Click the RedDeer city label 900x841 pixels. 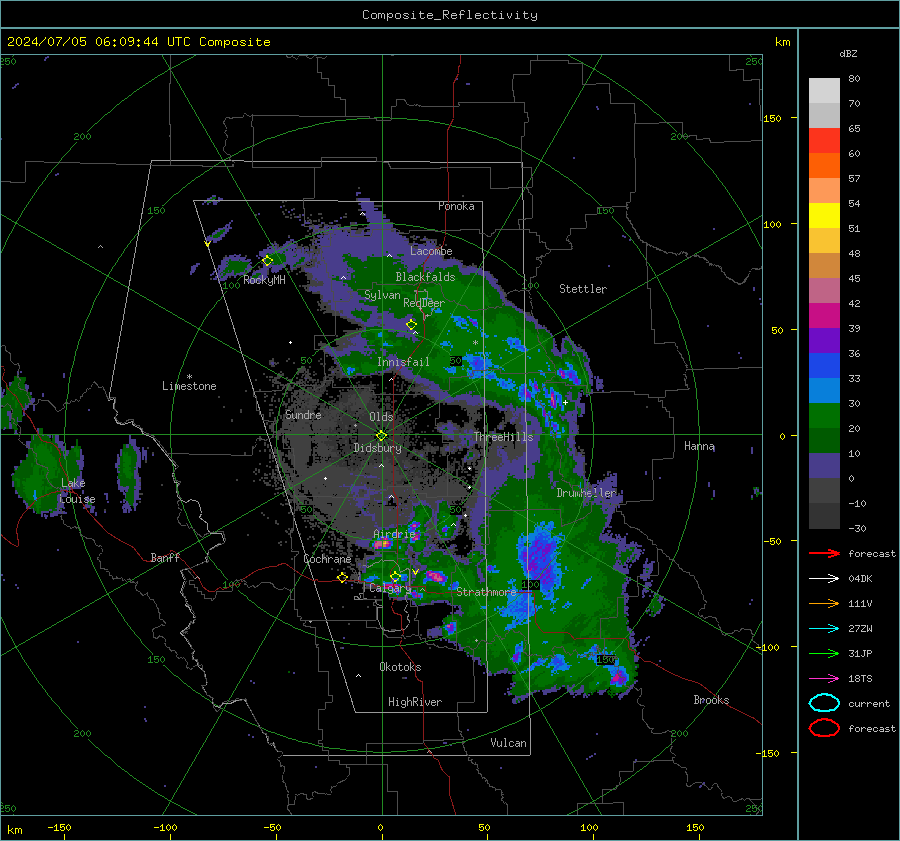tap(424, 303)
